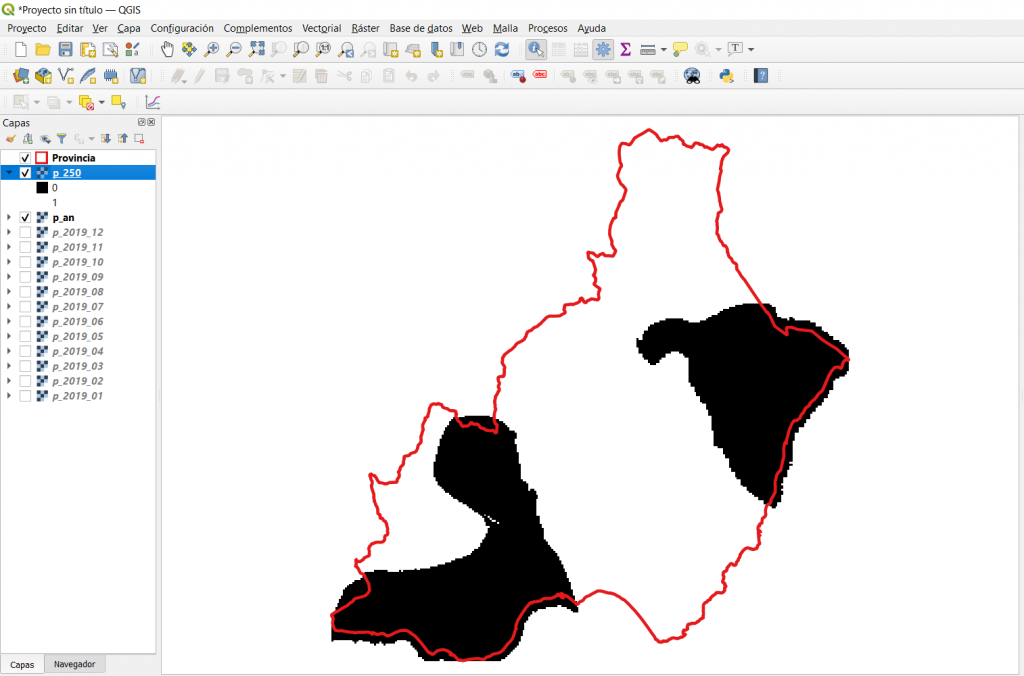Switch to the Navegador tab

click(74, 664)
